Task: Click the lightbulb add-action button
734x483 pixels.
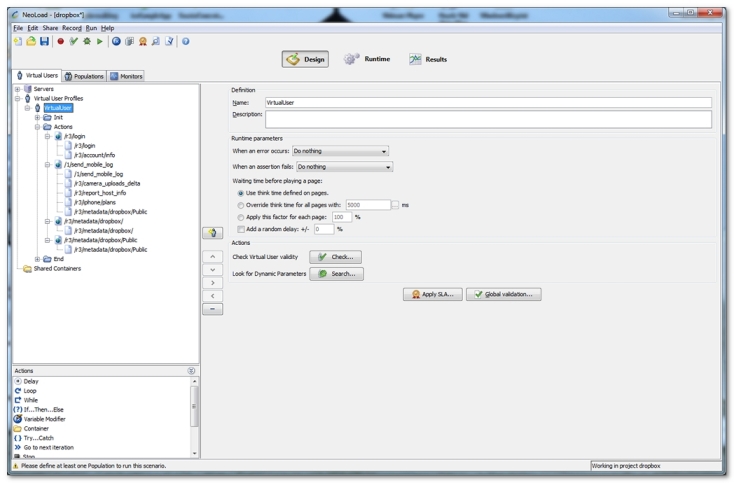Action: pyautogui.click(x=213, y=233)
